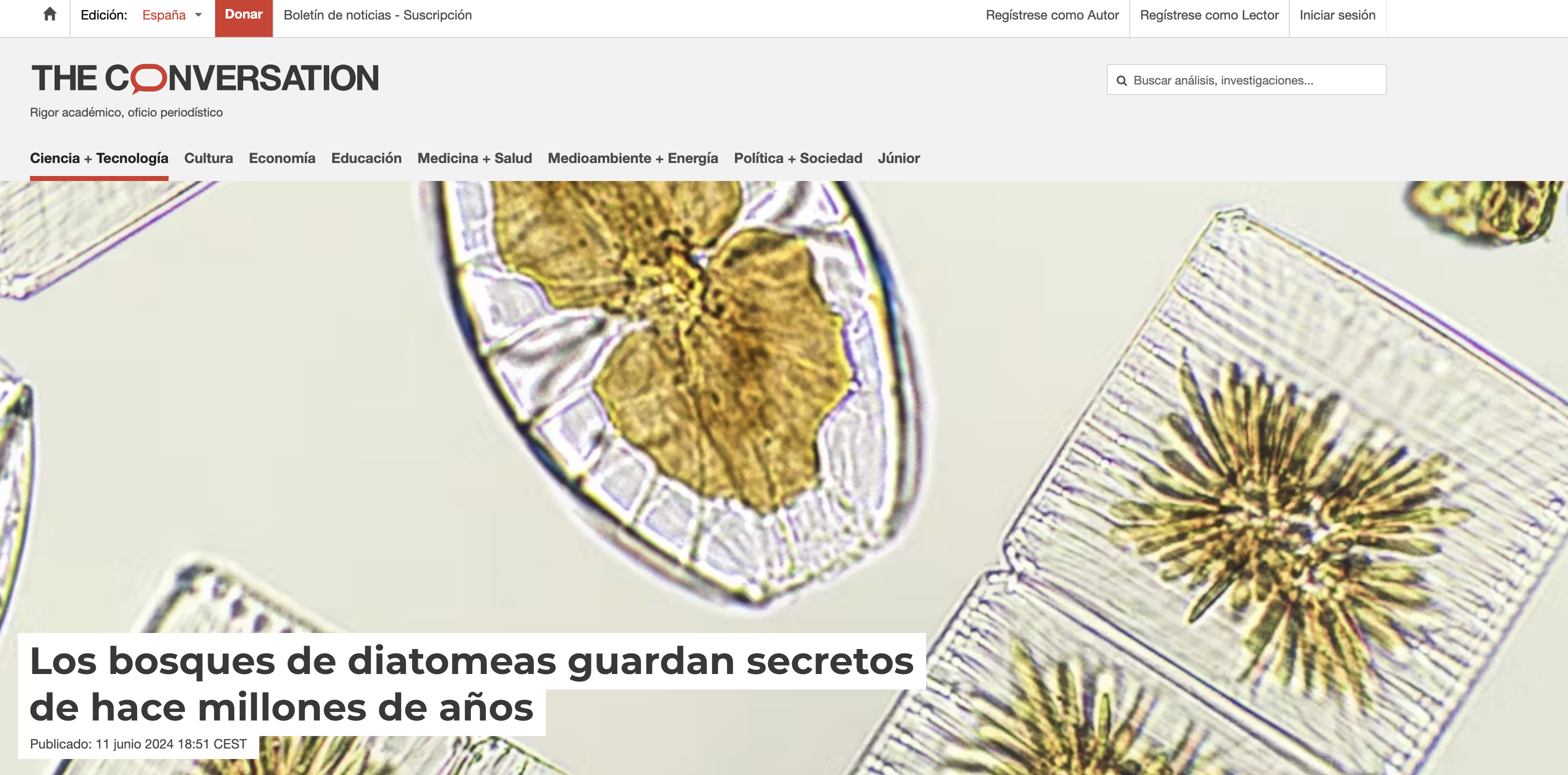
Task: Go to the home page icon
Action: point(50,14)
